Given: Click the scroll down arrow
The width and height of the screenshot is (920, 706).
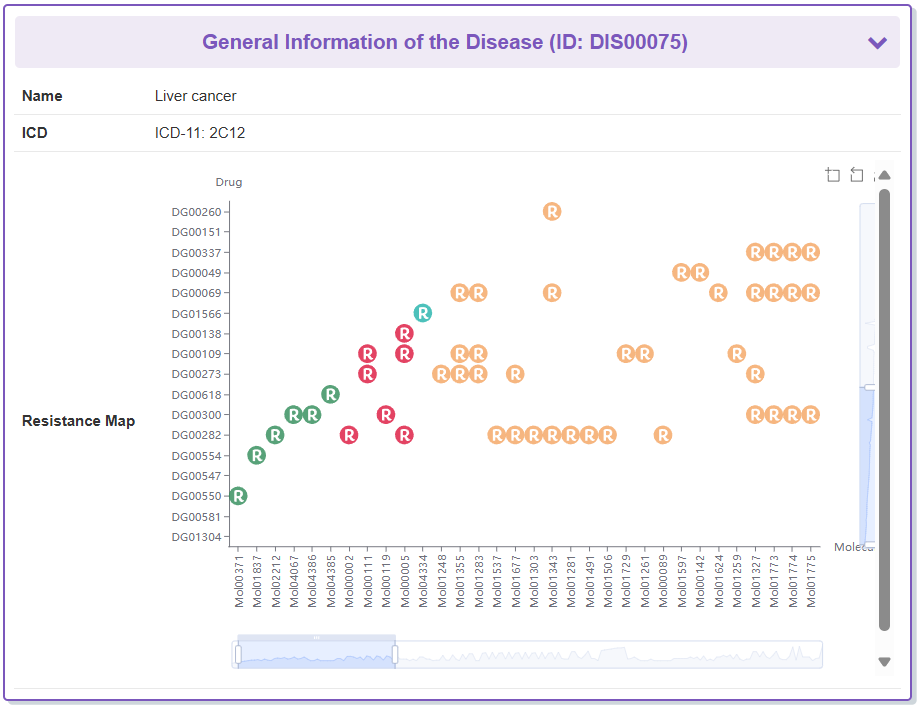Looking at the screenshot, I should click(884, 661).
